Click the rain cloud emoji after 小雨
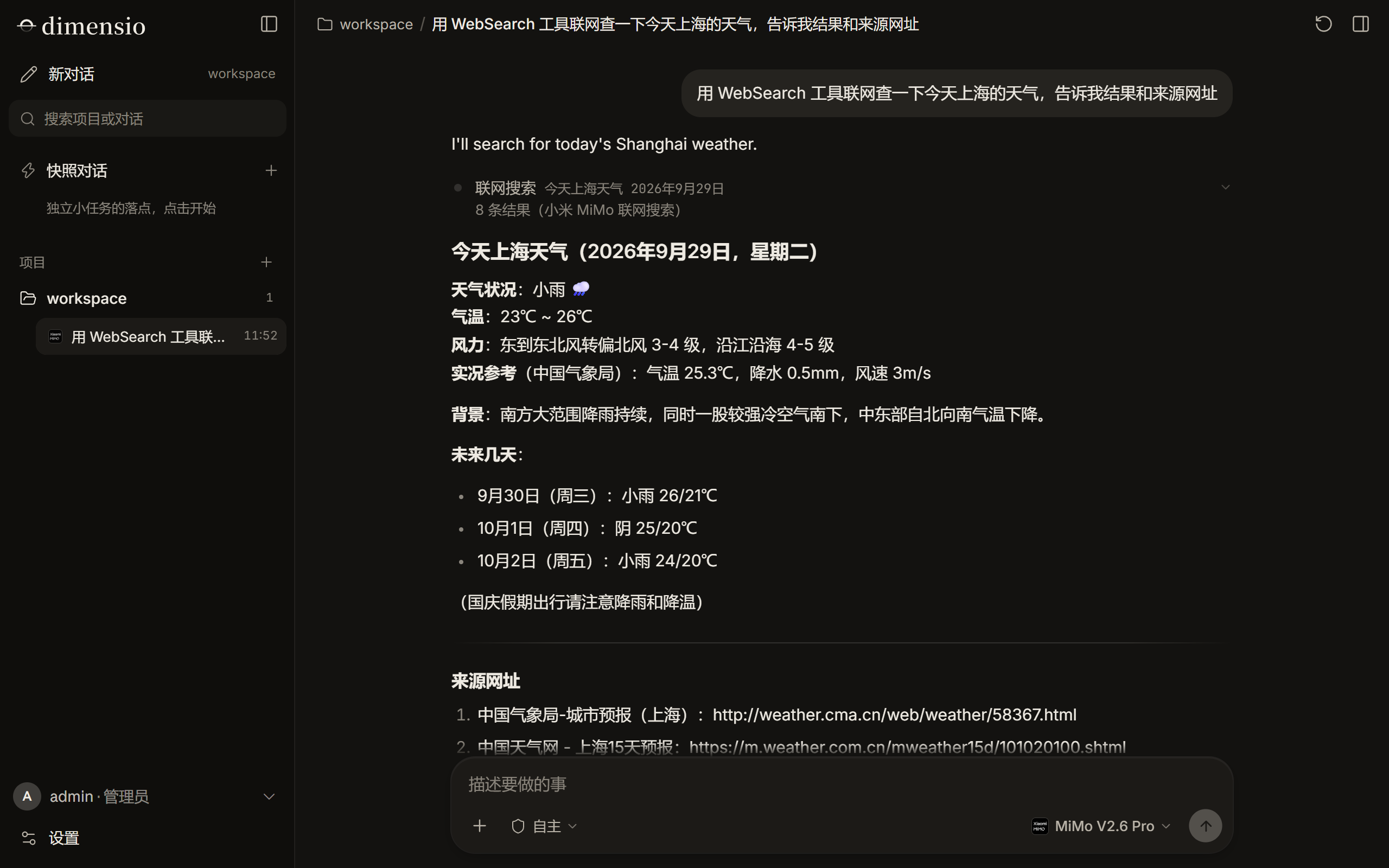Viewport: 1389px width, 868px height. (581, 289)
